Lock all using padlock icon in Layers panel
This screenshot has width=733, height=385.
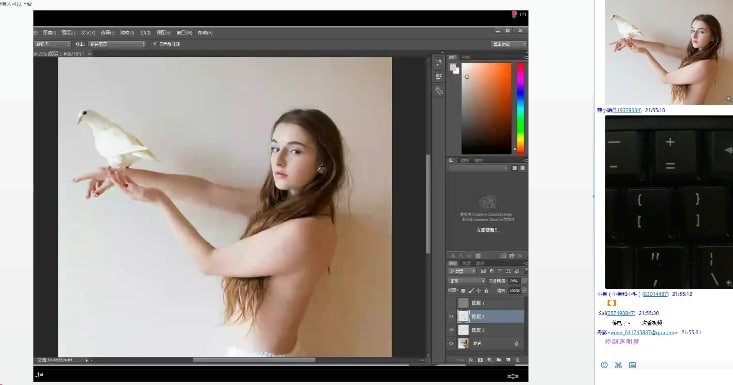tap(486, 291)
